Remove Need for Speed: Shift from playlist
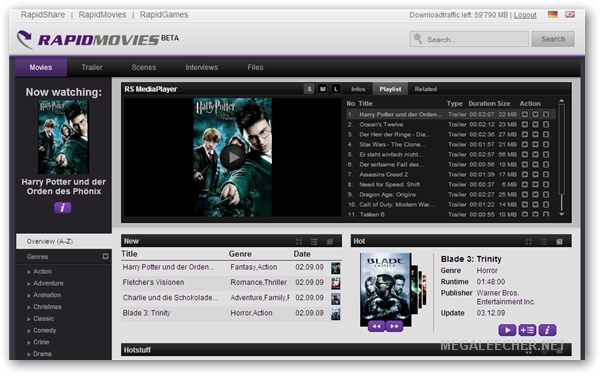Image resolution: width=600 pixels, height=375 pixels. (x=546, y=184)
